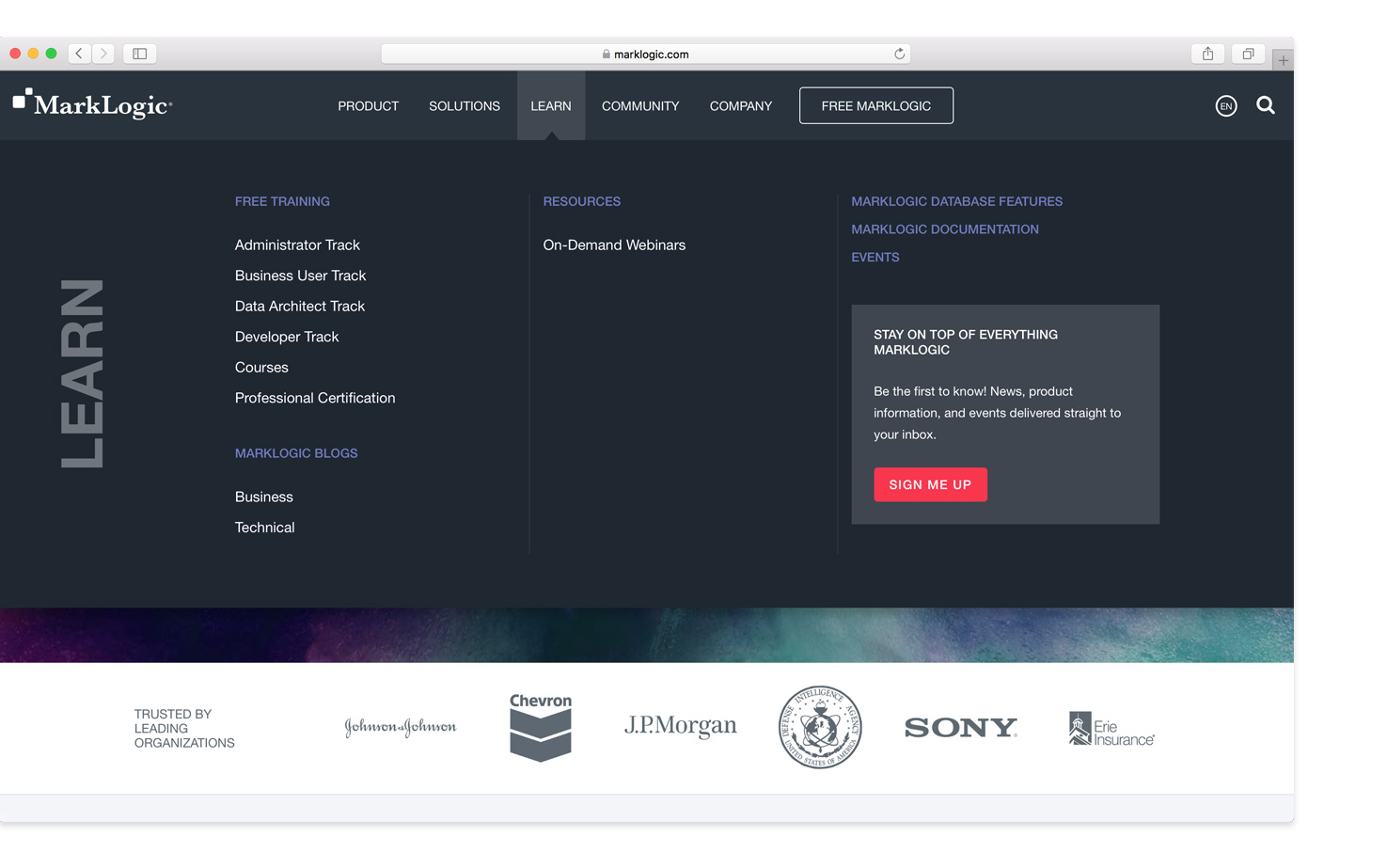
Task: Show all tabs with the tab overview icon
Action: coord(1248,54)
